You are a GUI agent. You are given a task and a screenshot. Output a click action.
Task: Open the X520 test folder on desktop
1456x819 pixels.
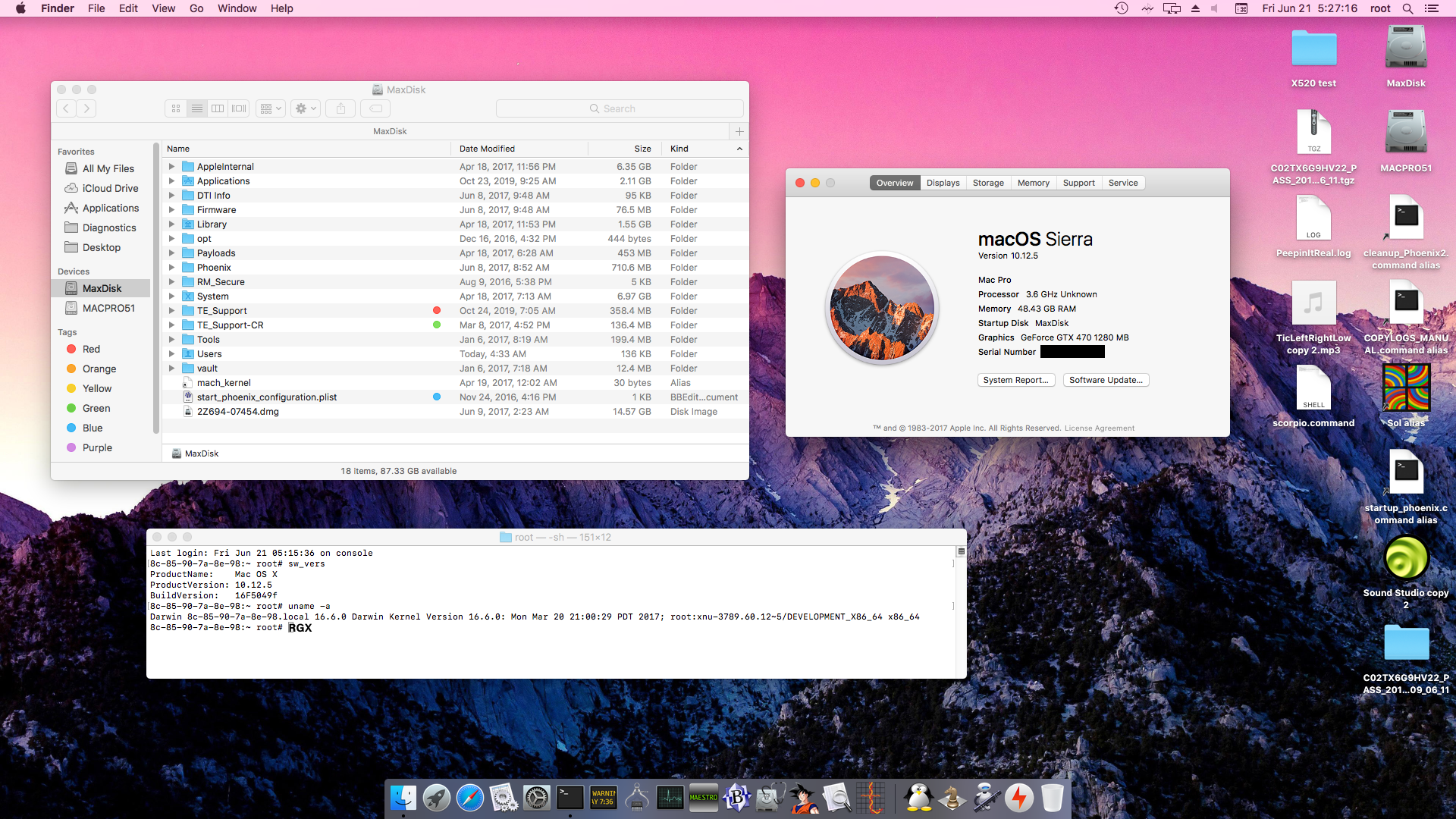(x=1313, y=49)
